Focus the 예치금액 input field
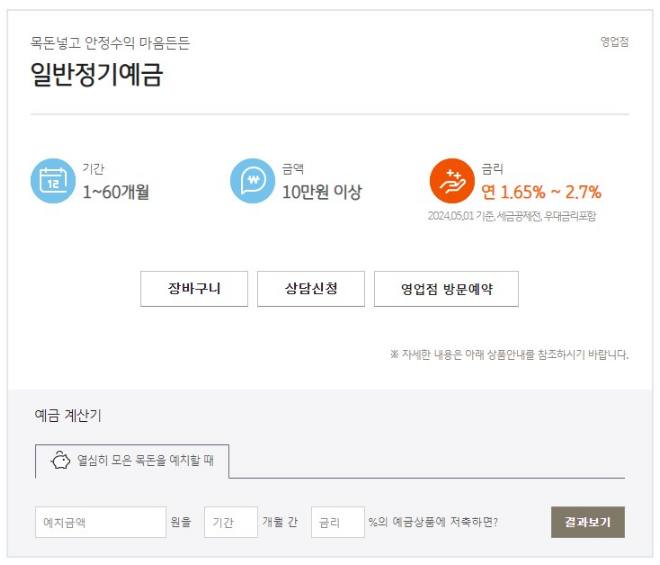Screen dimensions: 660x565 (100, 522)
